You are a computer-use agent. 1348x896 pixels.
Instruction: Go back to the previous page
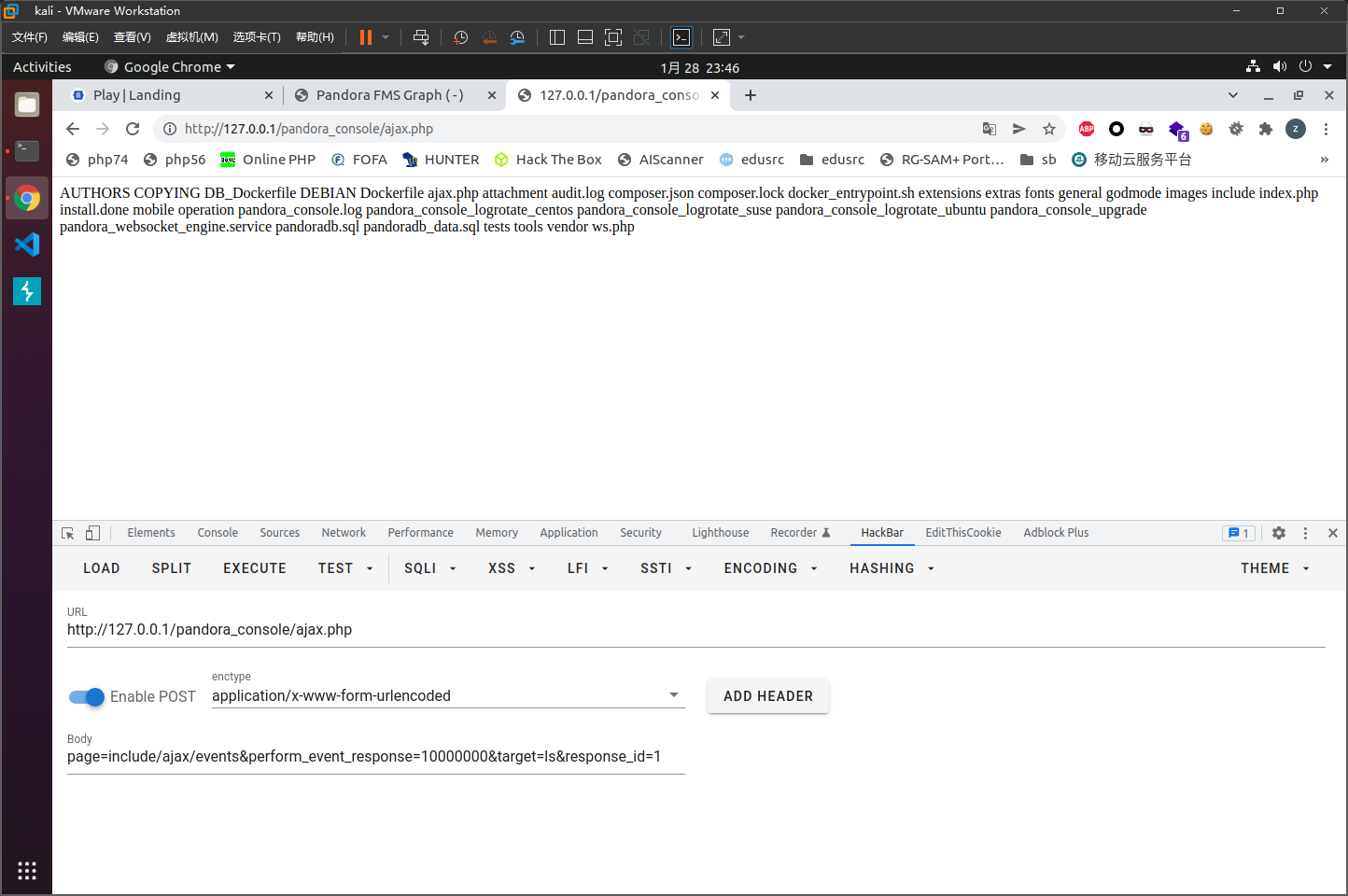[73, 129]
